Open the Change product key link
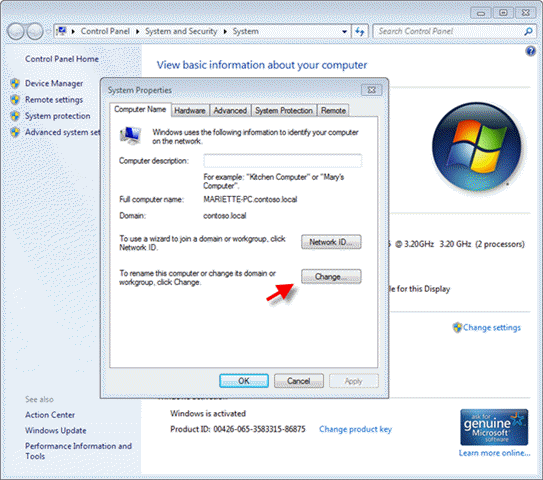The image size is (543, 480). point(355,429)
